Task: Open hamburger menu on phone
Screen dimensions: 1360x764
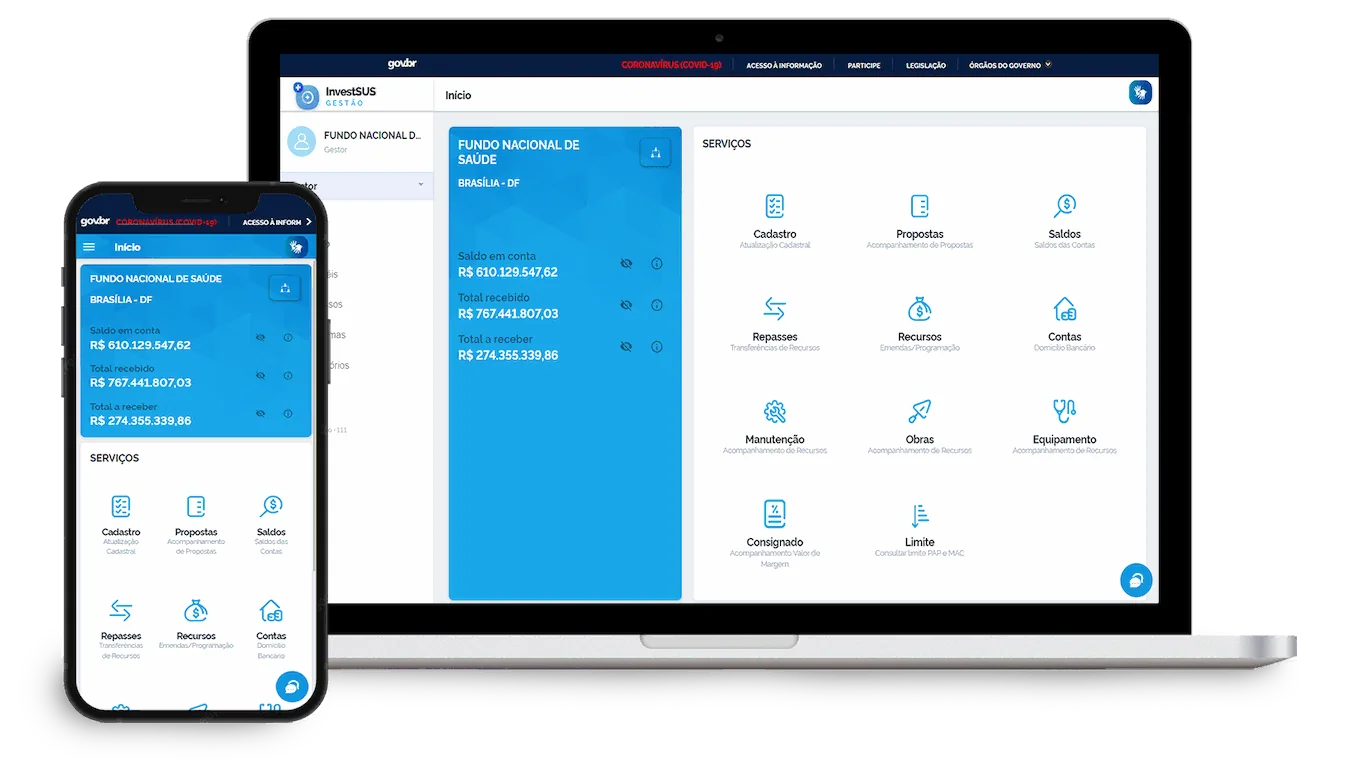Action: click(89, 247)
